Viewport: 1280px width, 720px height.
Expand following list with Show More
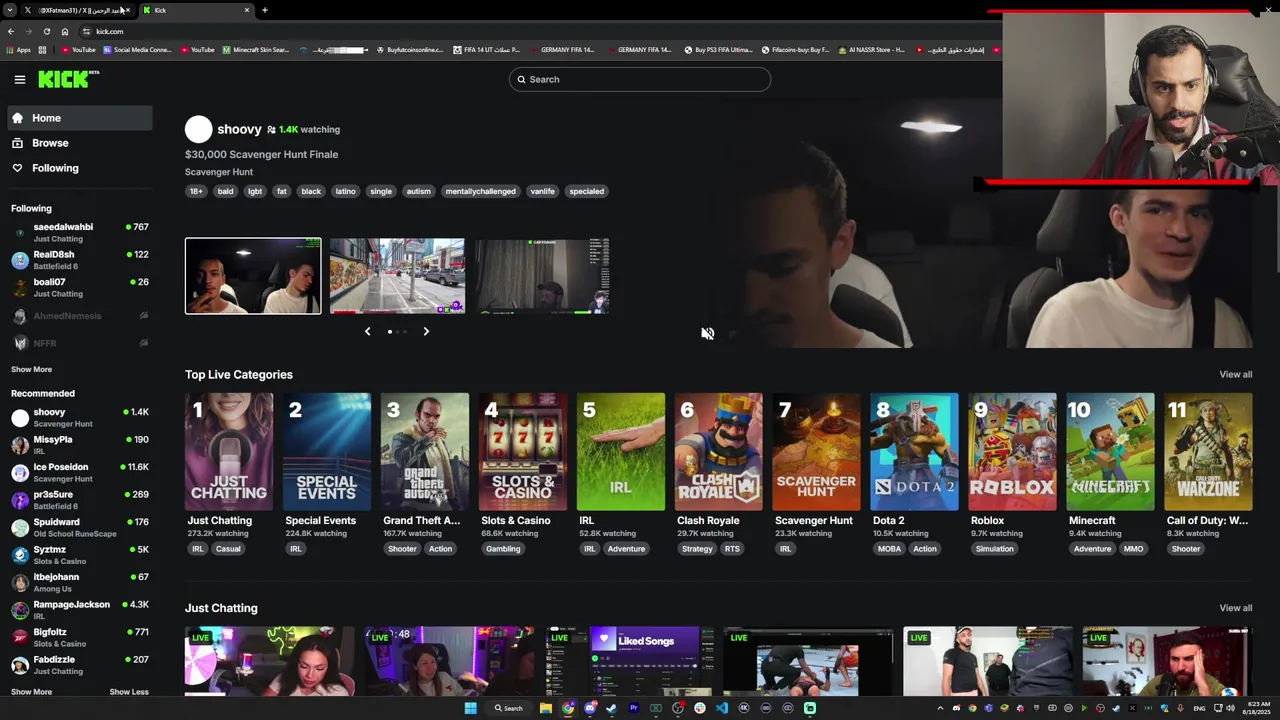(x=31, y=369)
